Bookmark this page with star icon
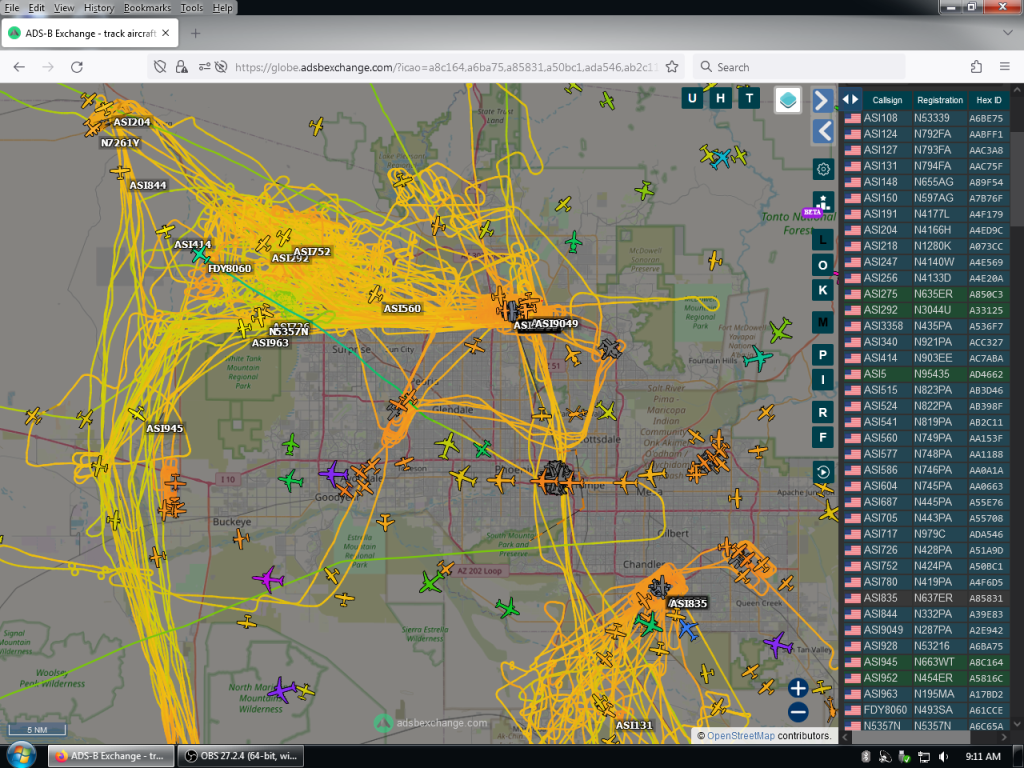 (672, 67)
